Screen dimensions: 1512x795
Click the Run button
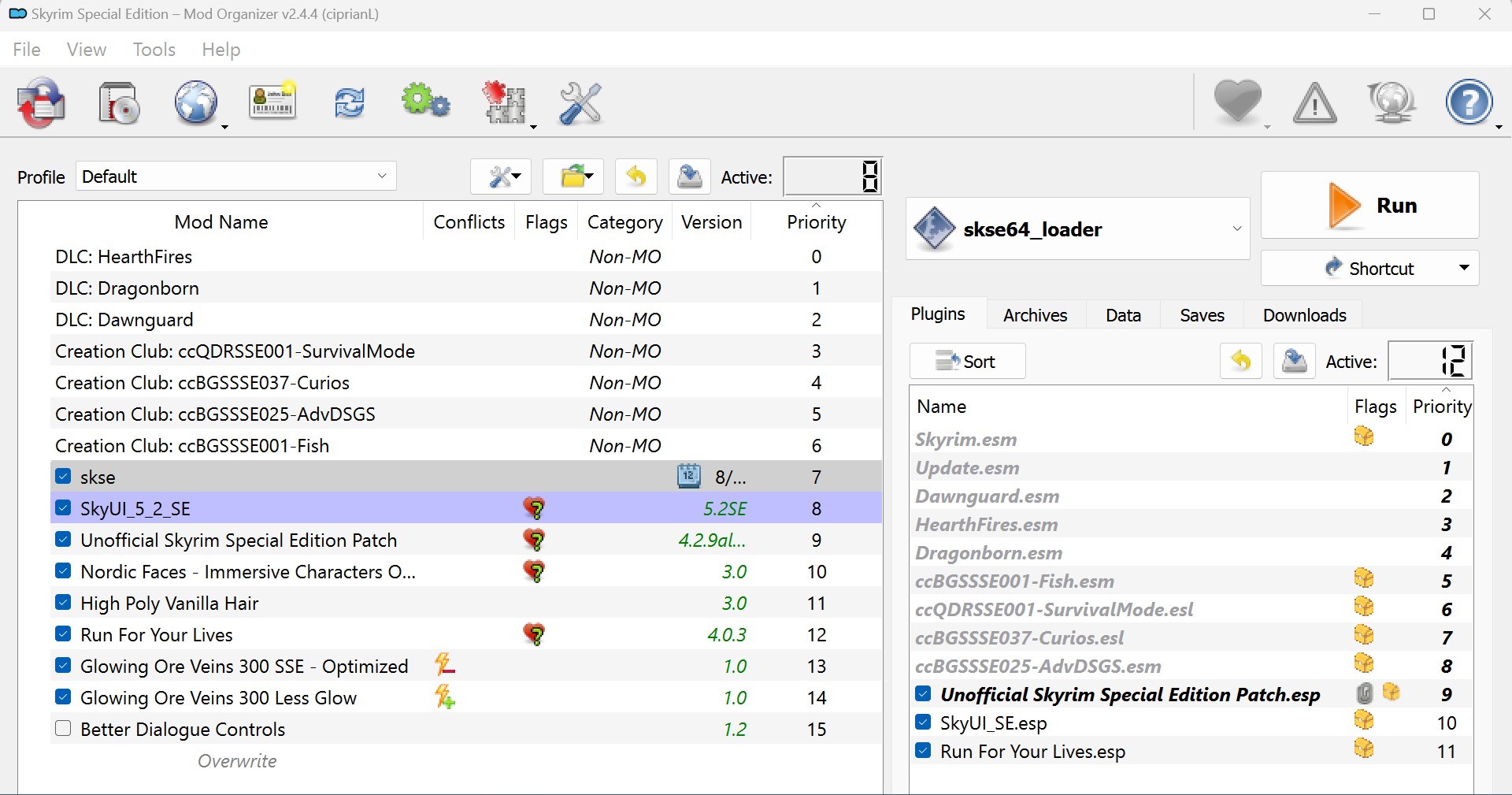(1370, 205)
